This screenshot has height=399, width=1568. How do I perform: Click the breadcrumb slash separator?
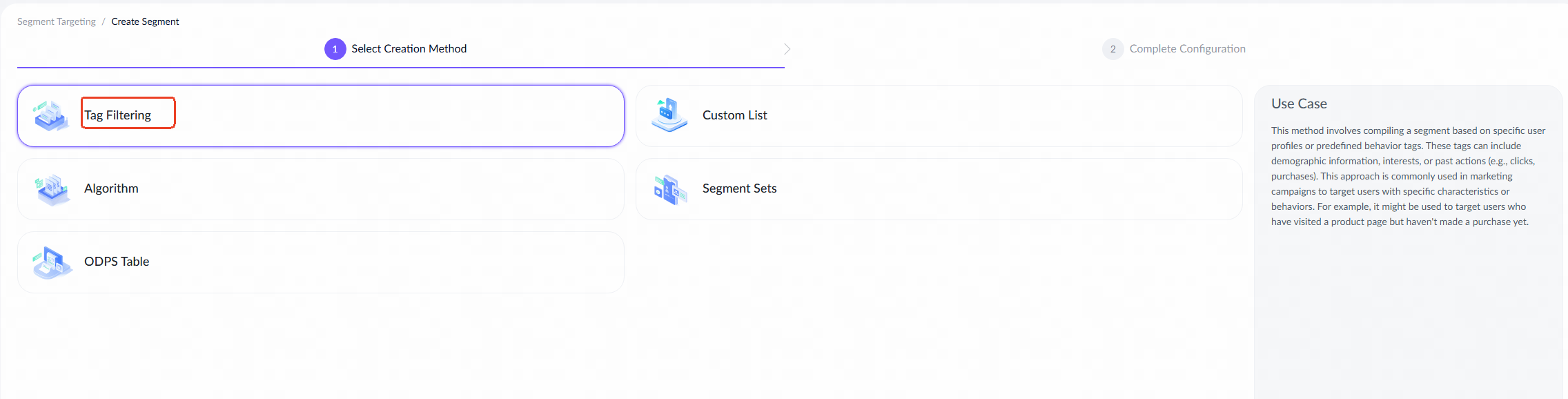click(104, 21)
